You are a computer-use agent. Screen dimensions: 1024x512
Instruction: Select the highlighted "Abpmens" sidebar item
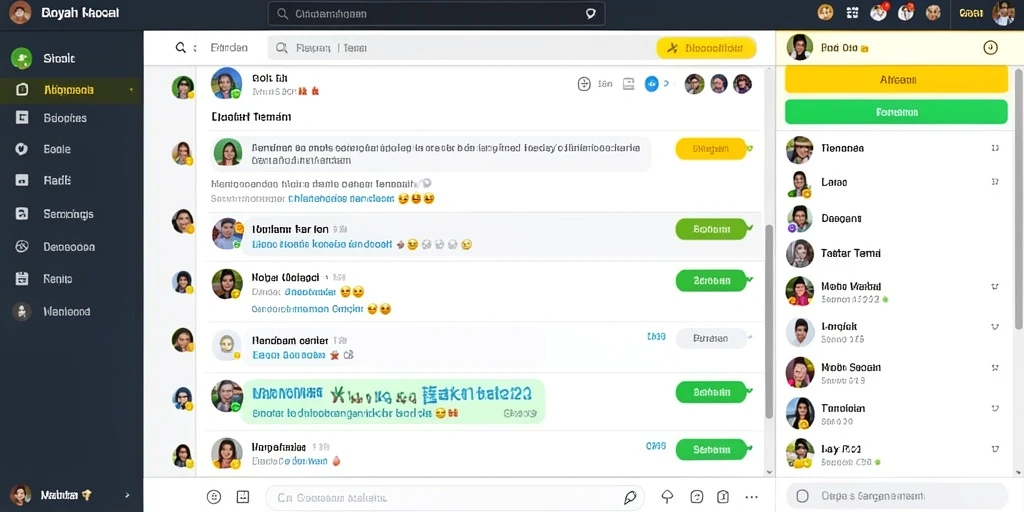tap(71, 90)
